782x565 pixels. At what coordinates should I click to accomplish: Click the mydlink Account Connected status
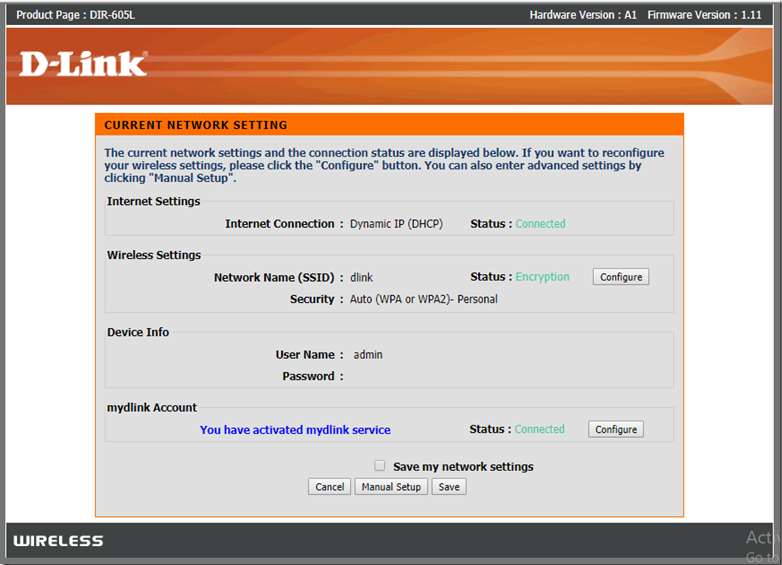(x=539, y=429)
